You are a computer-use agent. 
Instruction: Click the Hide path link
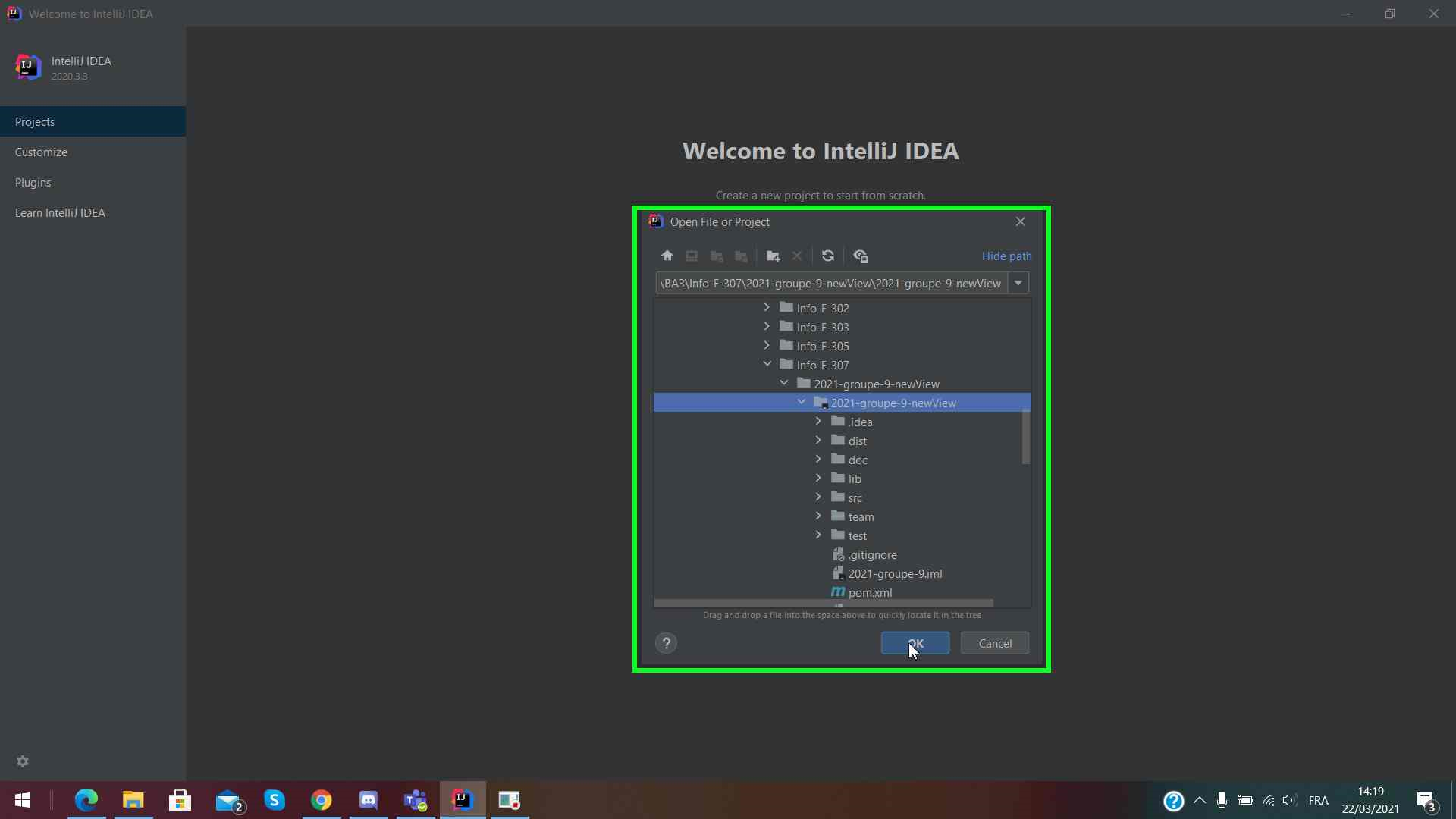click(1006, 256)
